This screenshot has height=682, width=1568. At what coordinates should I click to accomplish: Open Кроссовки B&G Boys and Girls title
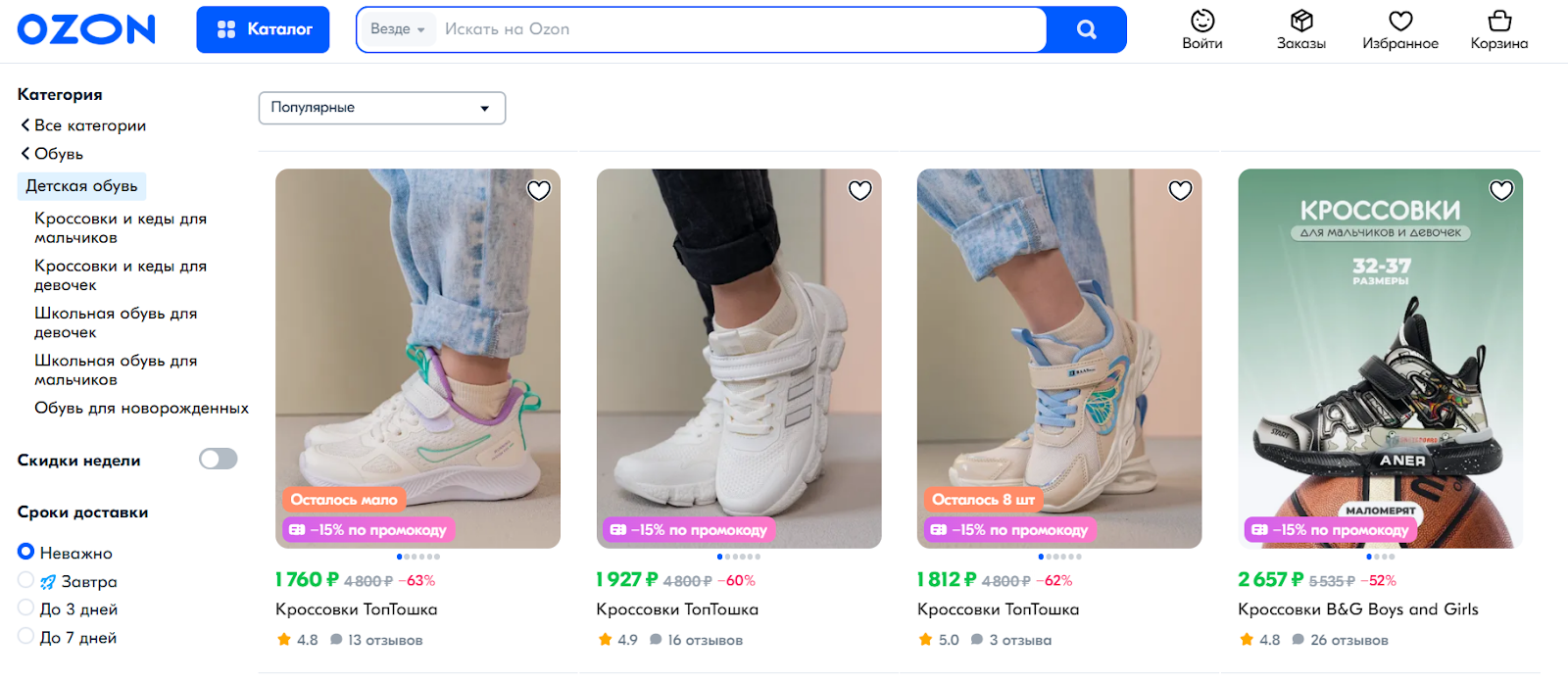(x=1357, y=609)
